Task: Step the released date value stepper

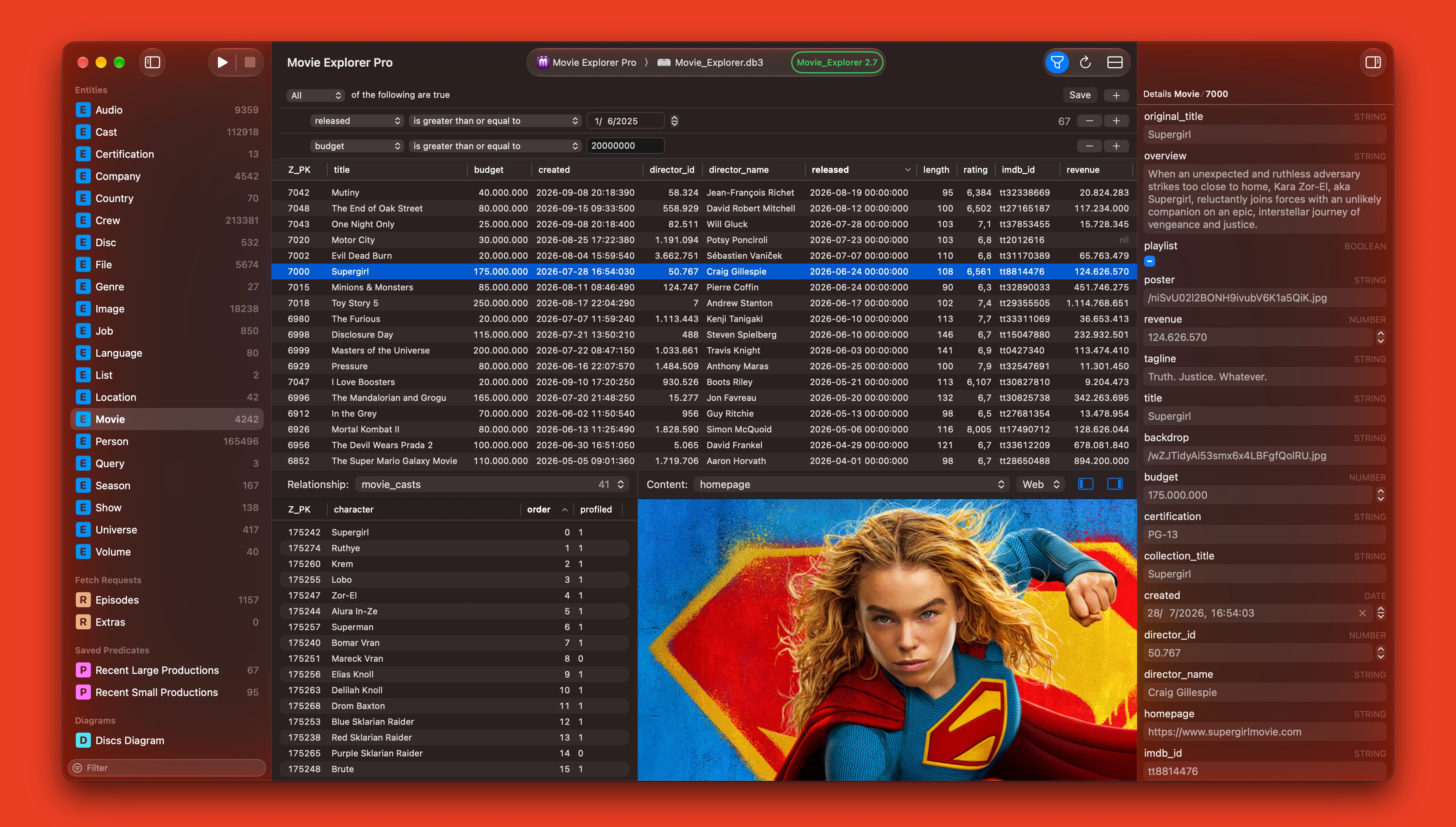Action: pyautogui.click(x=674, y=121)
